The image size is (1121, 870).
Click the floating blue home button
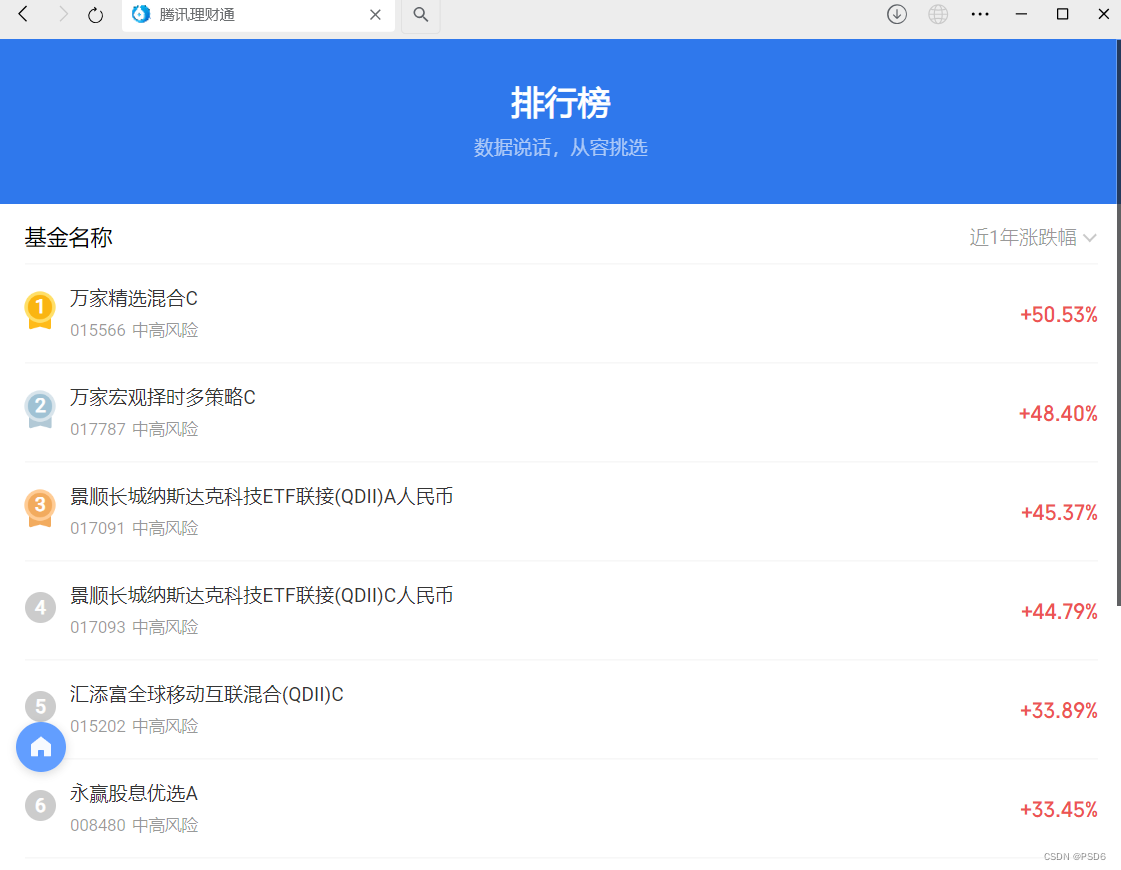click(x=41, y=747)
